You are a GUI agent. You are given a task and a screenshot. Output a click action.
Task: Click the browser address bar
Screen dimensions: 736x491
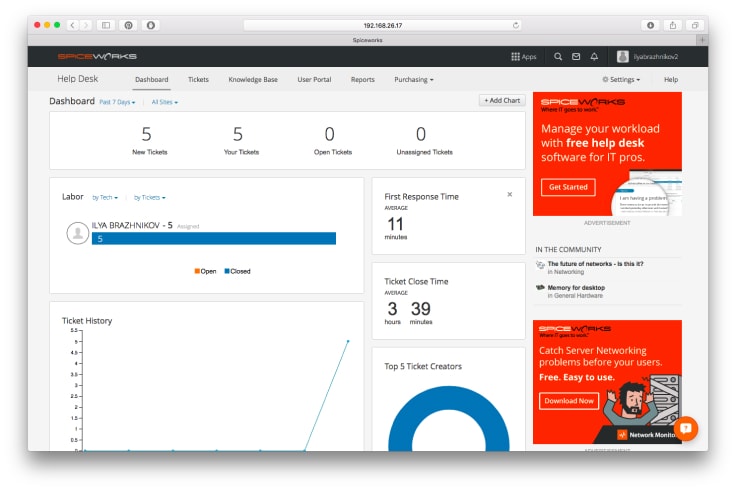pos(382,25)
